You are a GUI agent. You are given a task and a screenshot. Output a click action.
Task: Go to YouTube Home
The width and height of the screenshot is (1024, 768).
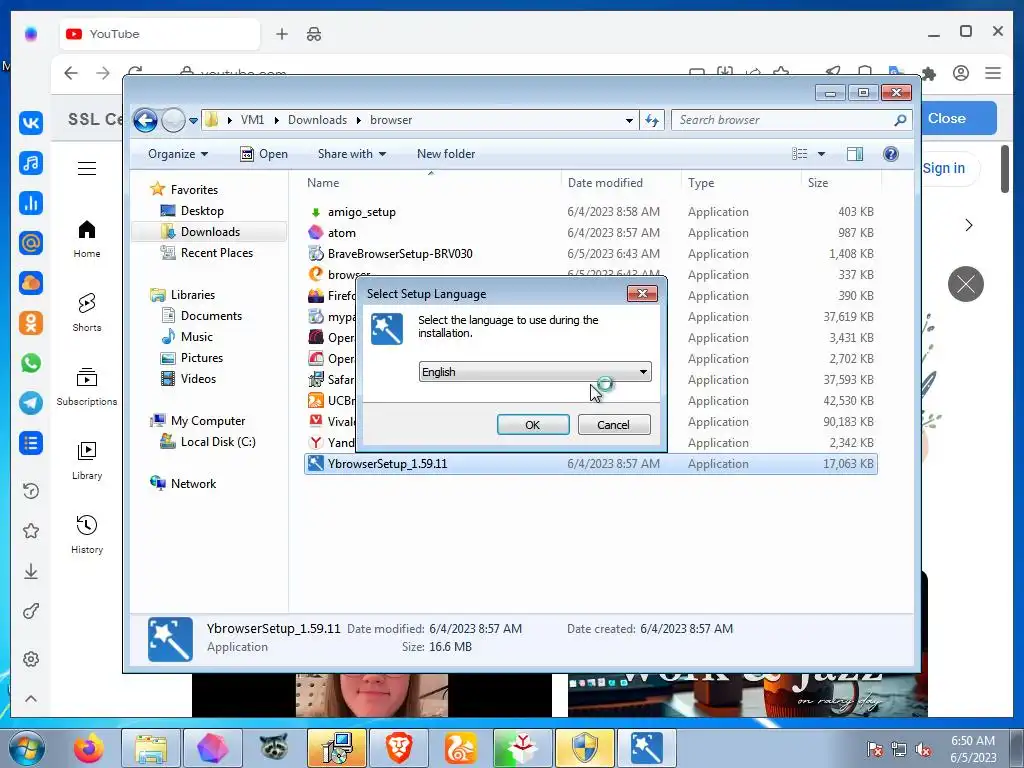87,239
